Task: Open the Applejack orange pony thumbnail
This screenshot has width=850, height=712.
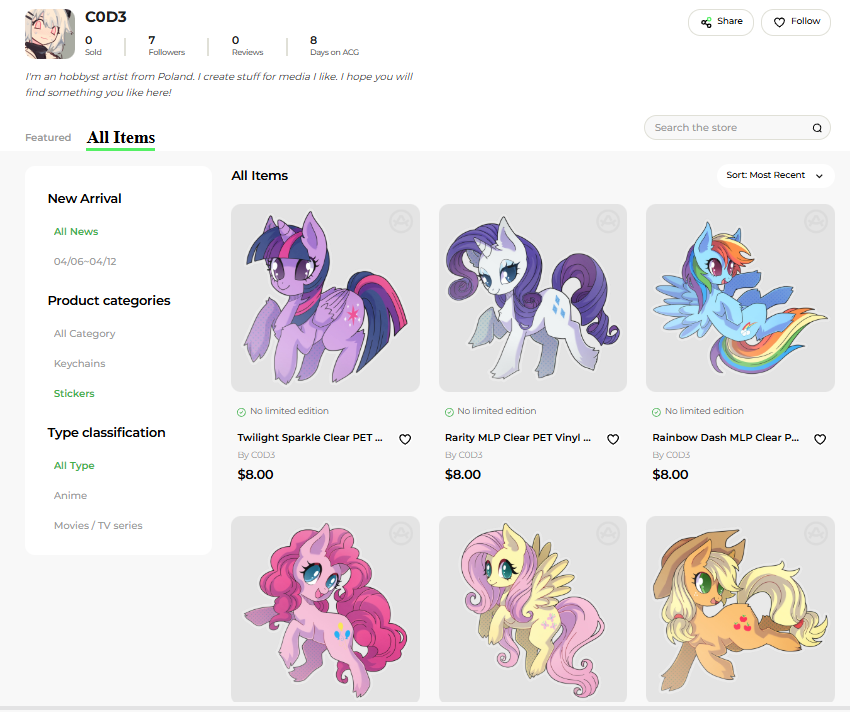Action: pos(740,609)
